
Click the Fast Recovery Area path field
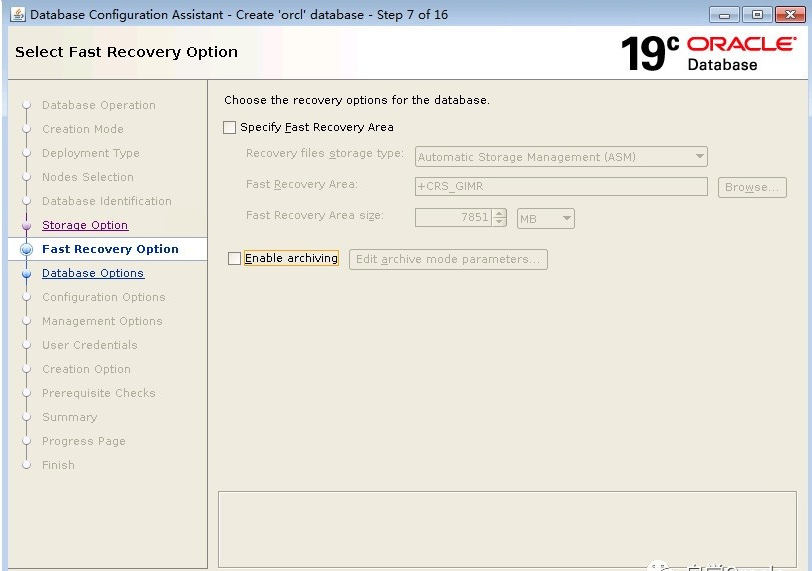[561, 186]
